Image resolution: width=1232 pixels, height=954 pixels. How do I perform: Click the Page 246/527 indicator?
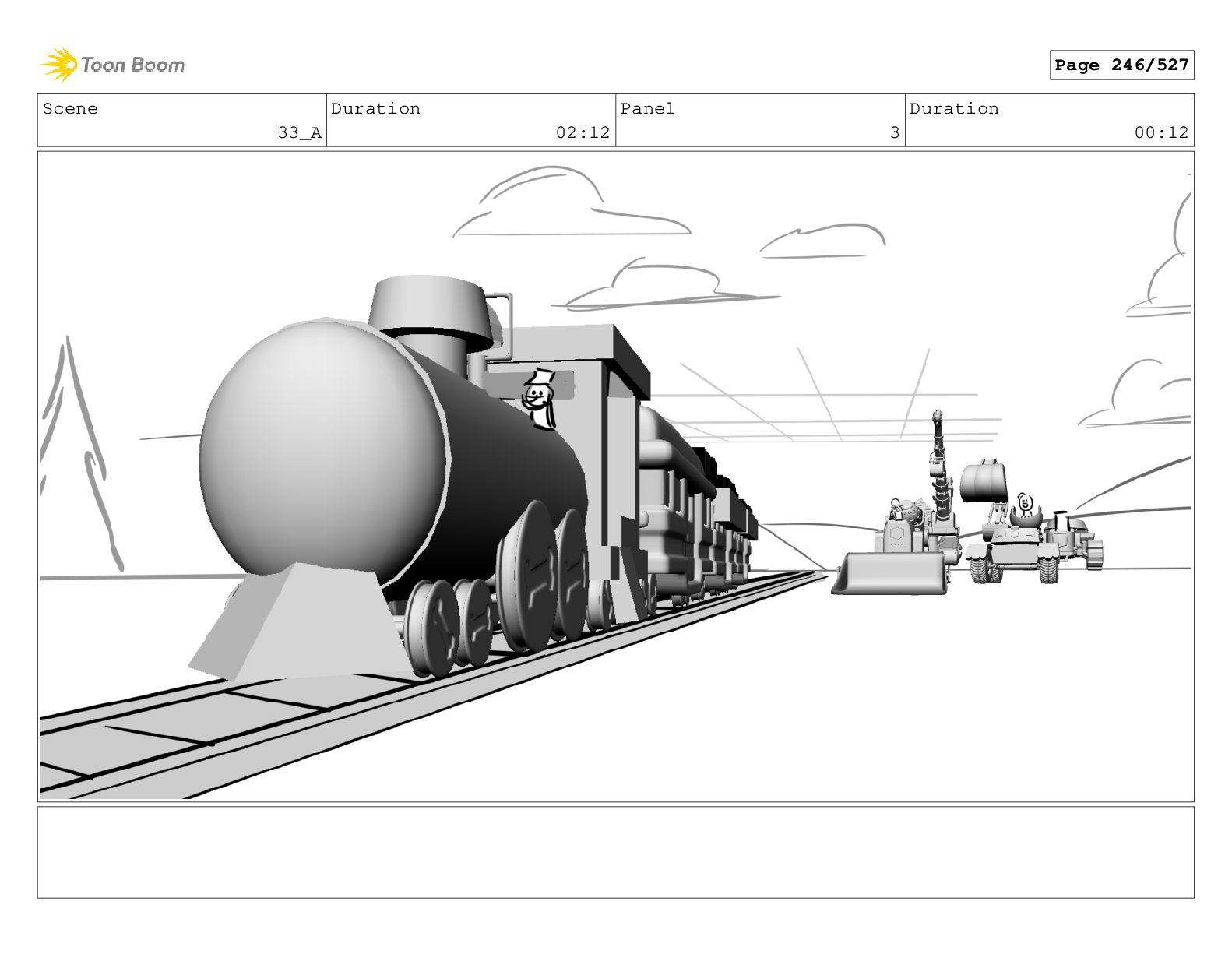(x=1121, y=65)
